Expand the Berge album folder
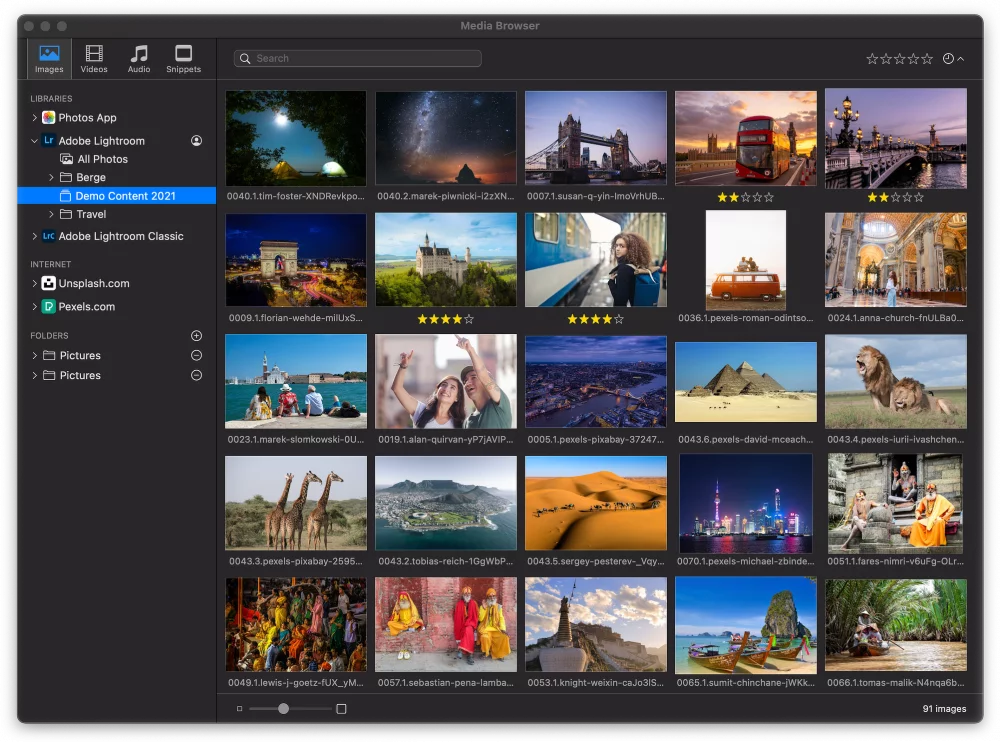The width and height of the screenshot is (1000, 742). point(52,178)
